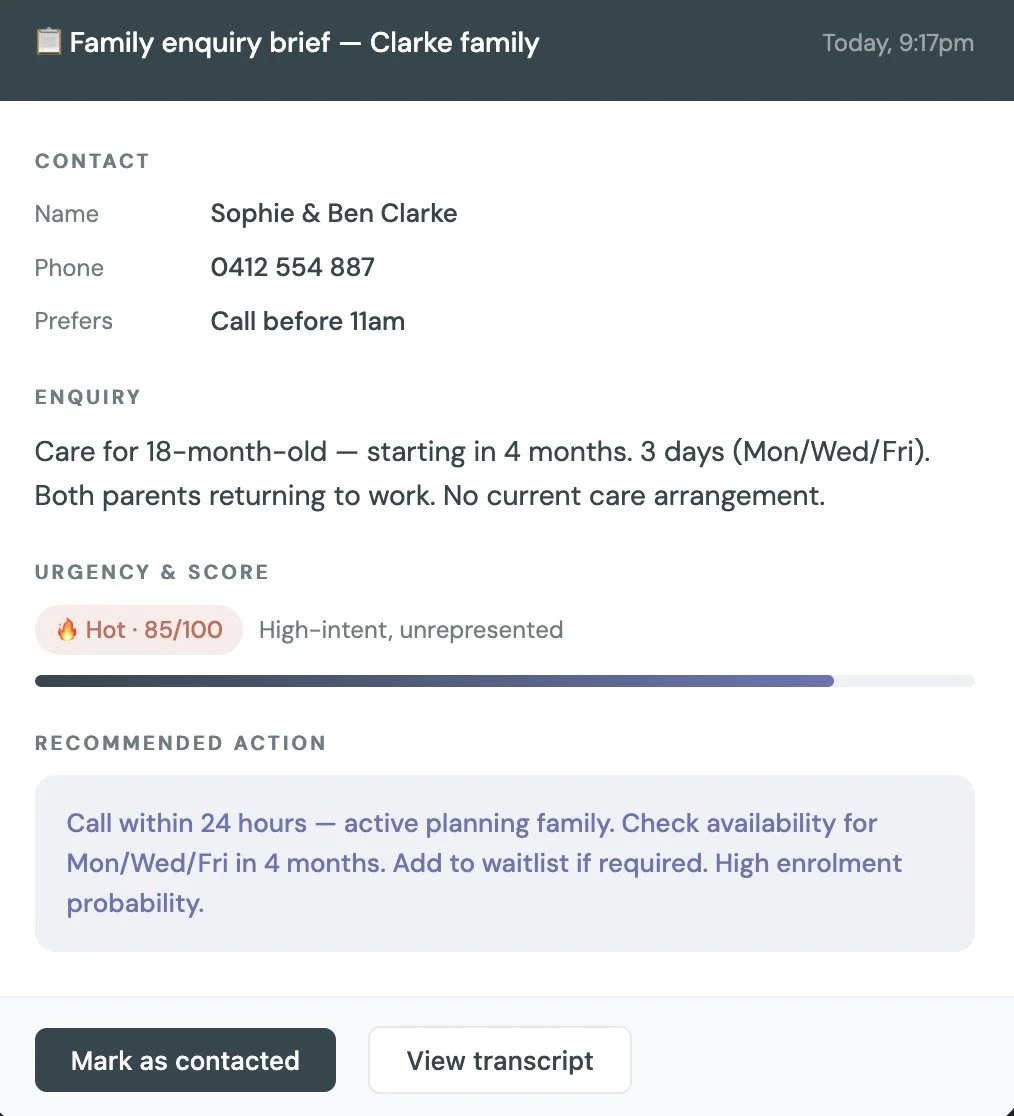Click the High-intent, unrepresented label
The width and height of the screenshot is (1014, 1116).
pyautogui.click(x=411, y=630)
